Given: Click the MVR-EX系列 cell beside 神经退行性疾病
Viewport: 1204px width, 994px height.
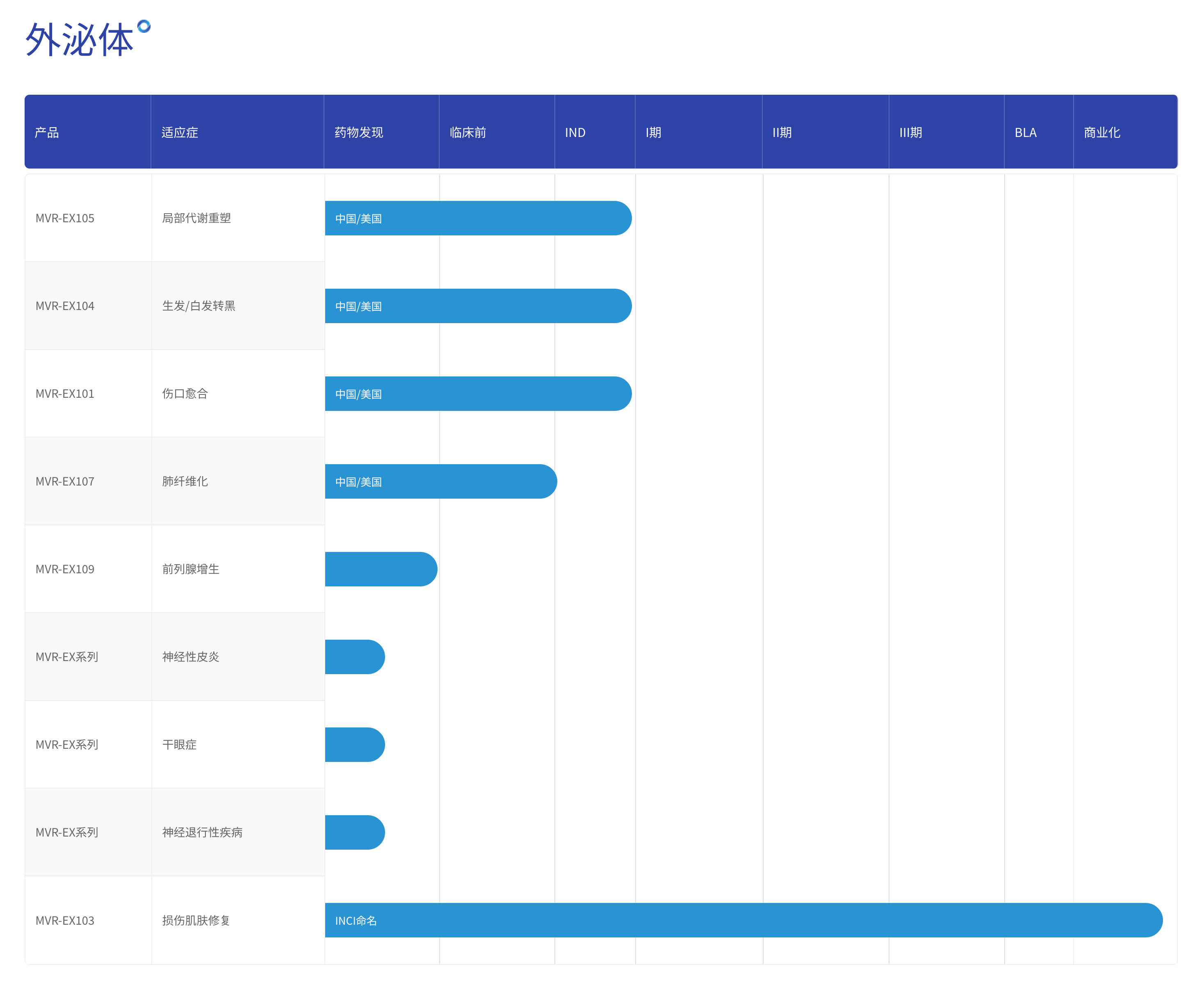Looking at the screenshot, I should click(x=88, y=832).
